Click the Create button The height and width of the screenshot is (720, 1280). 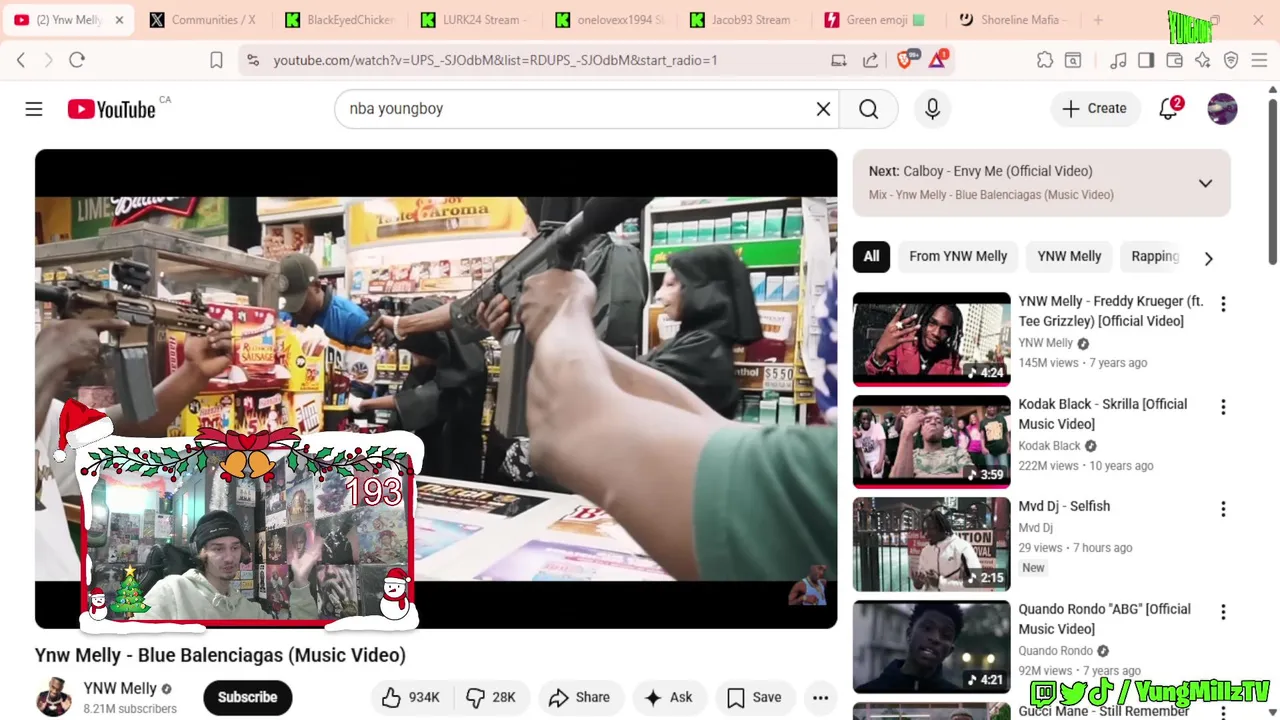tap(1094, 109)
